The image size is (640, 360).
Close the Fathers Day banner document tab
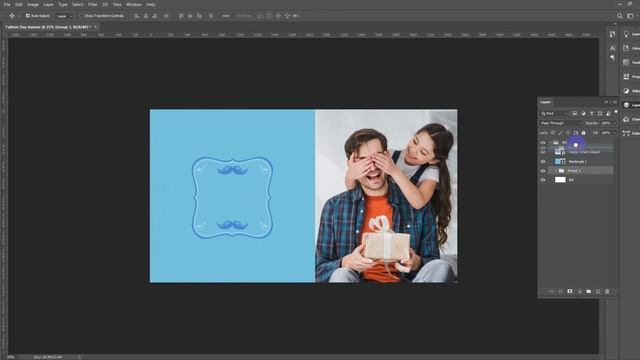pos(96,27)
